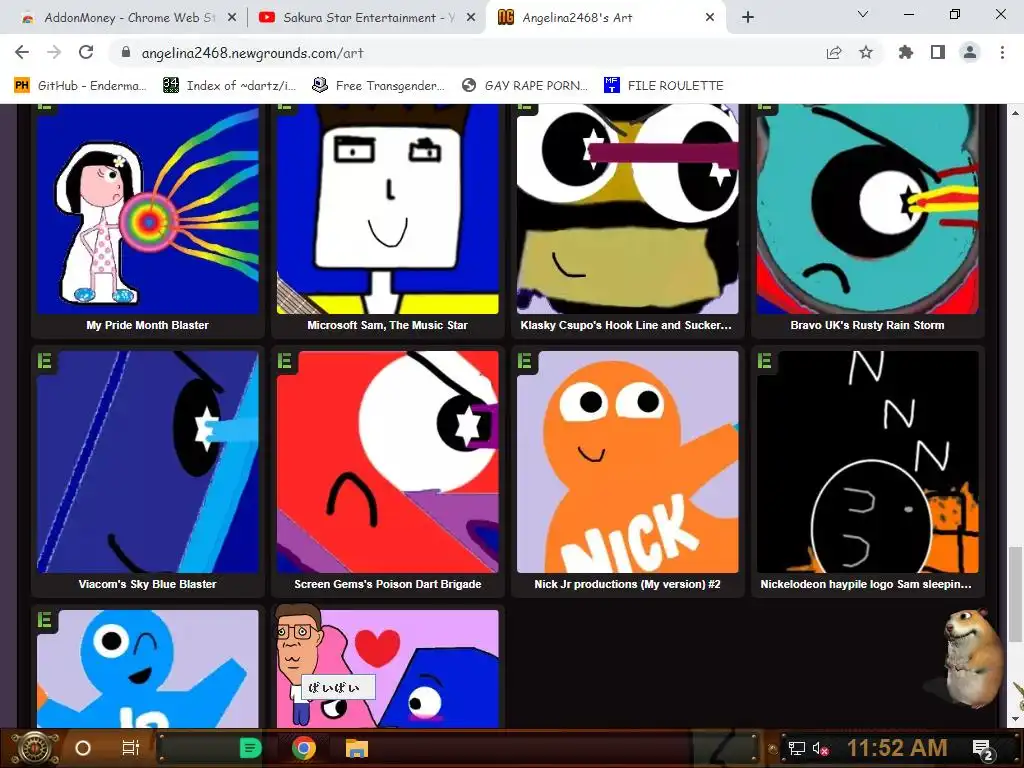Open the notification center icon
The height and width of the screenshot is (768, 1024).
pos(983,749)
